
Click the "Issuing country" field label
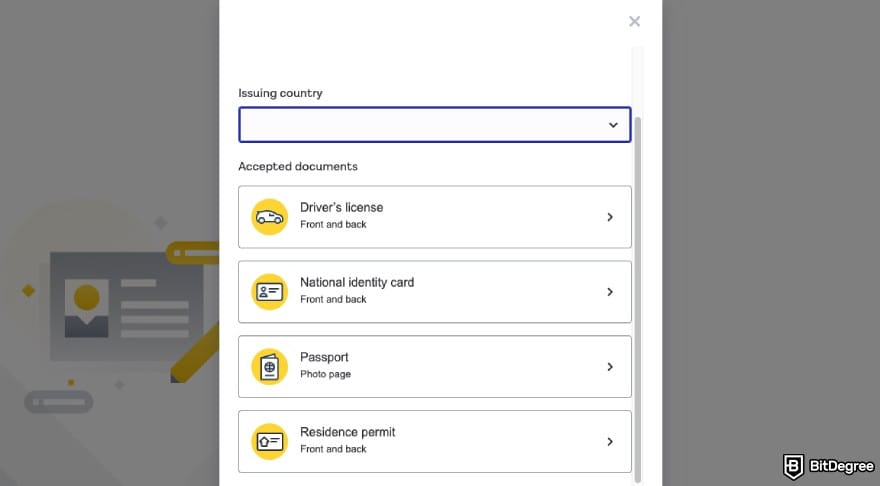[280, 93]
